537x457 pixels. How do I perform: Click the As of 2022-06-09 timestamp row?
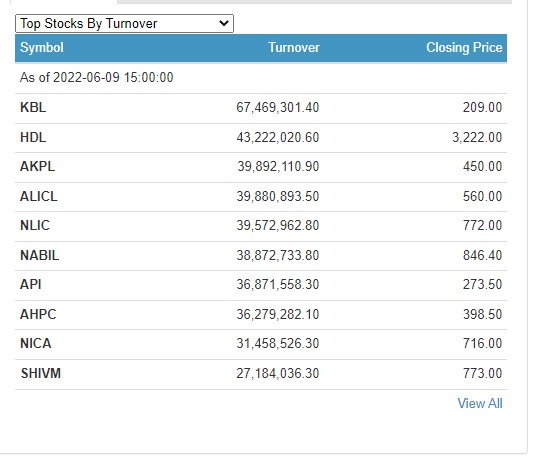coord(261,77)
